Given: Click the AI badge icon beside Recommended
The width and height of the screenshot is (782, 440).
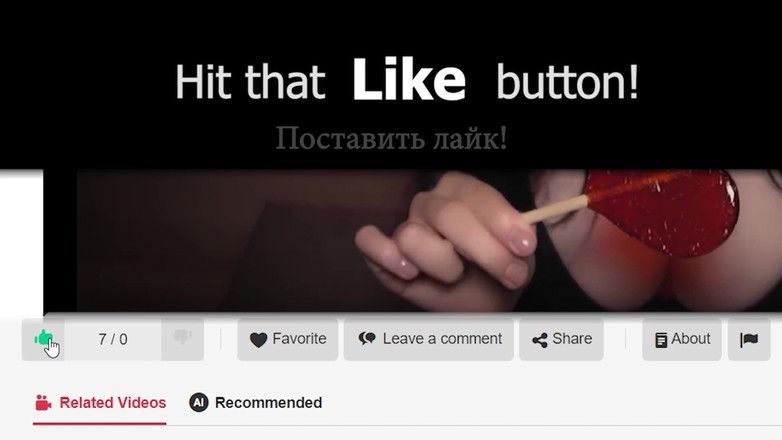Looking at the screenshot, I should 198,402.
